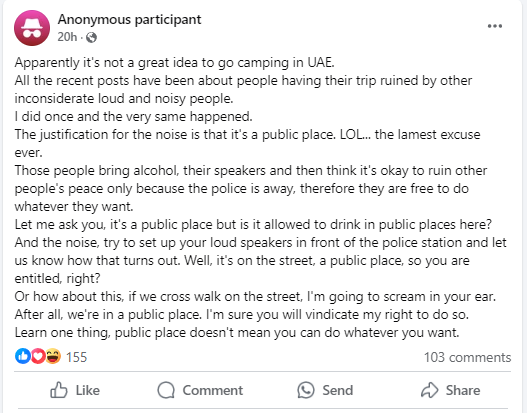Click the speech bubble icon beside Comment
The height and width of the screenshot is (413, 527).
coord(166,390)
